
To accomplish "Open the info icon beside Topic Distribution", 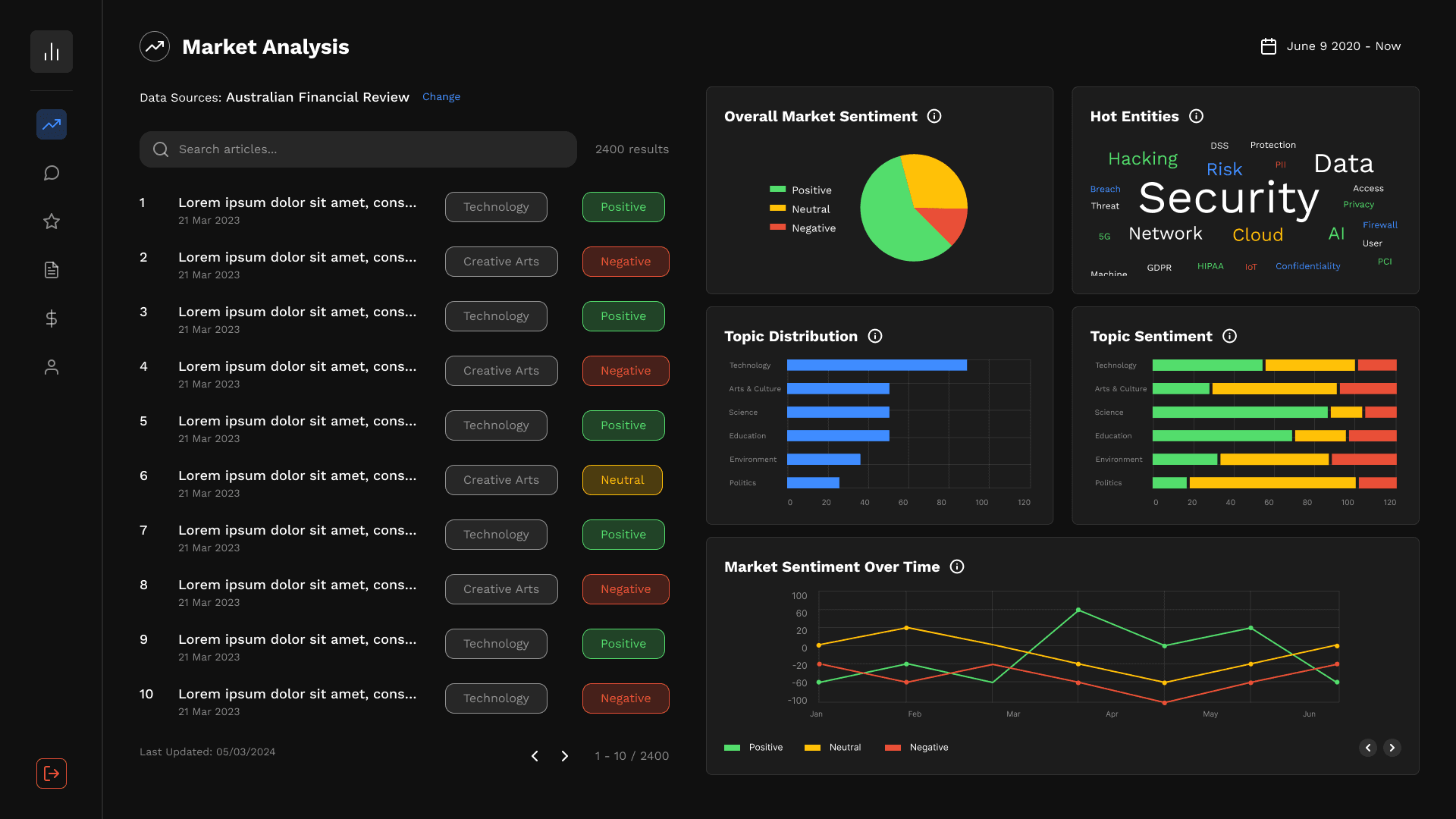I will 875,336.
